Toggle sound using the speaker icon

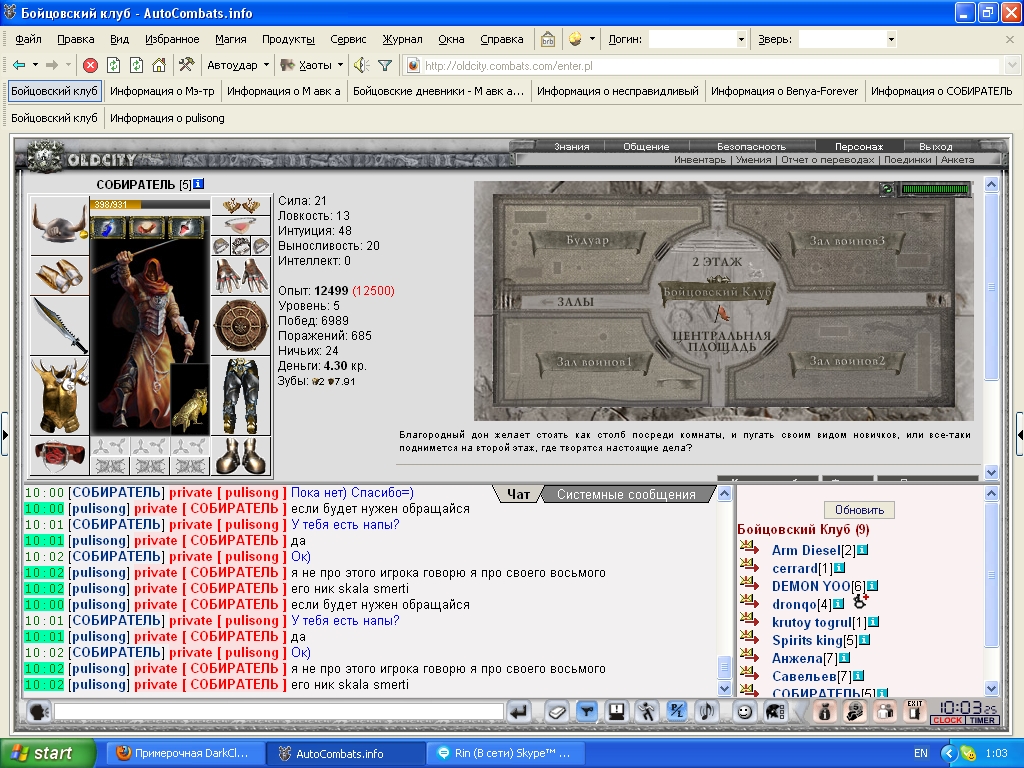[361, 65]
